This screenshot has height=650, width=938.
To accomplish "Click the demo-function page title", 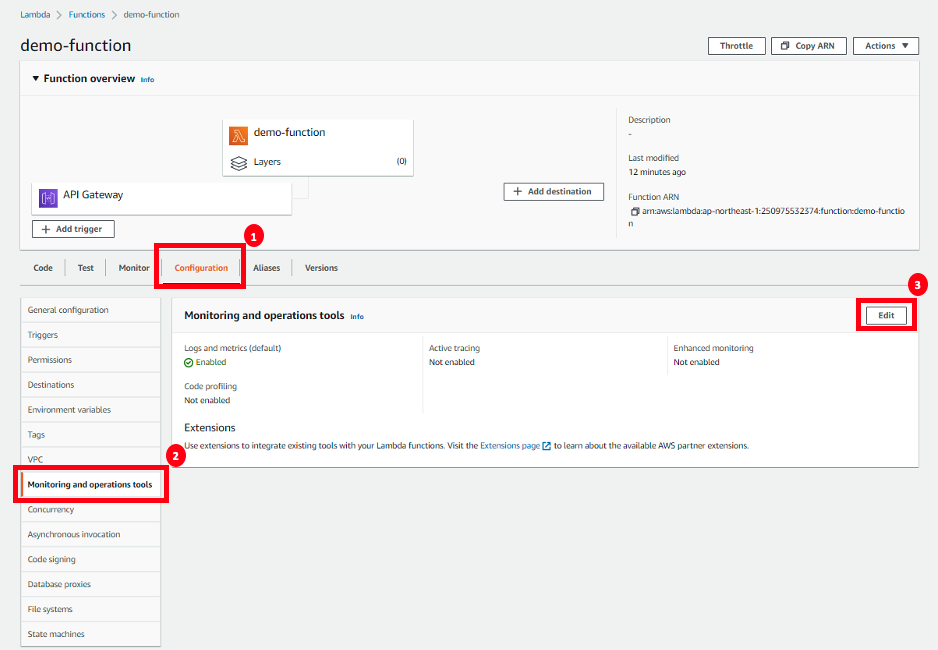I will tap(76, 45).
